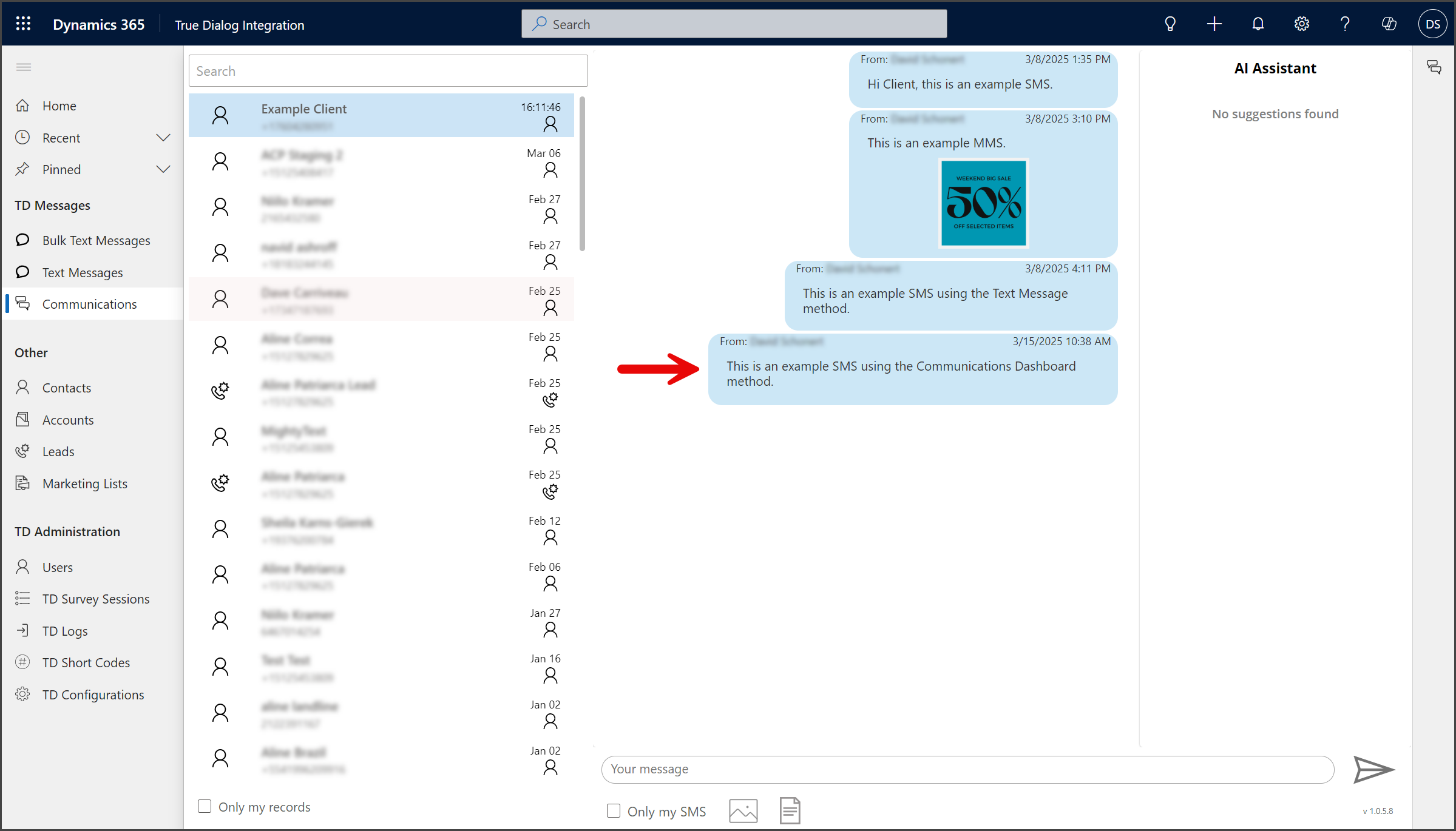Expand the Pinned section chevron

click(163, 169)
